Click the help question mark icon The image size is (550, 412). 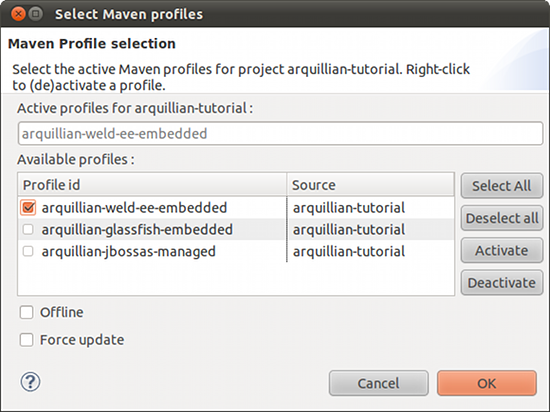click(x=31, y=382)
